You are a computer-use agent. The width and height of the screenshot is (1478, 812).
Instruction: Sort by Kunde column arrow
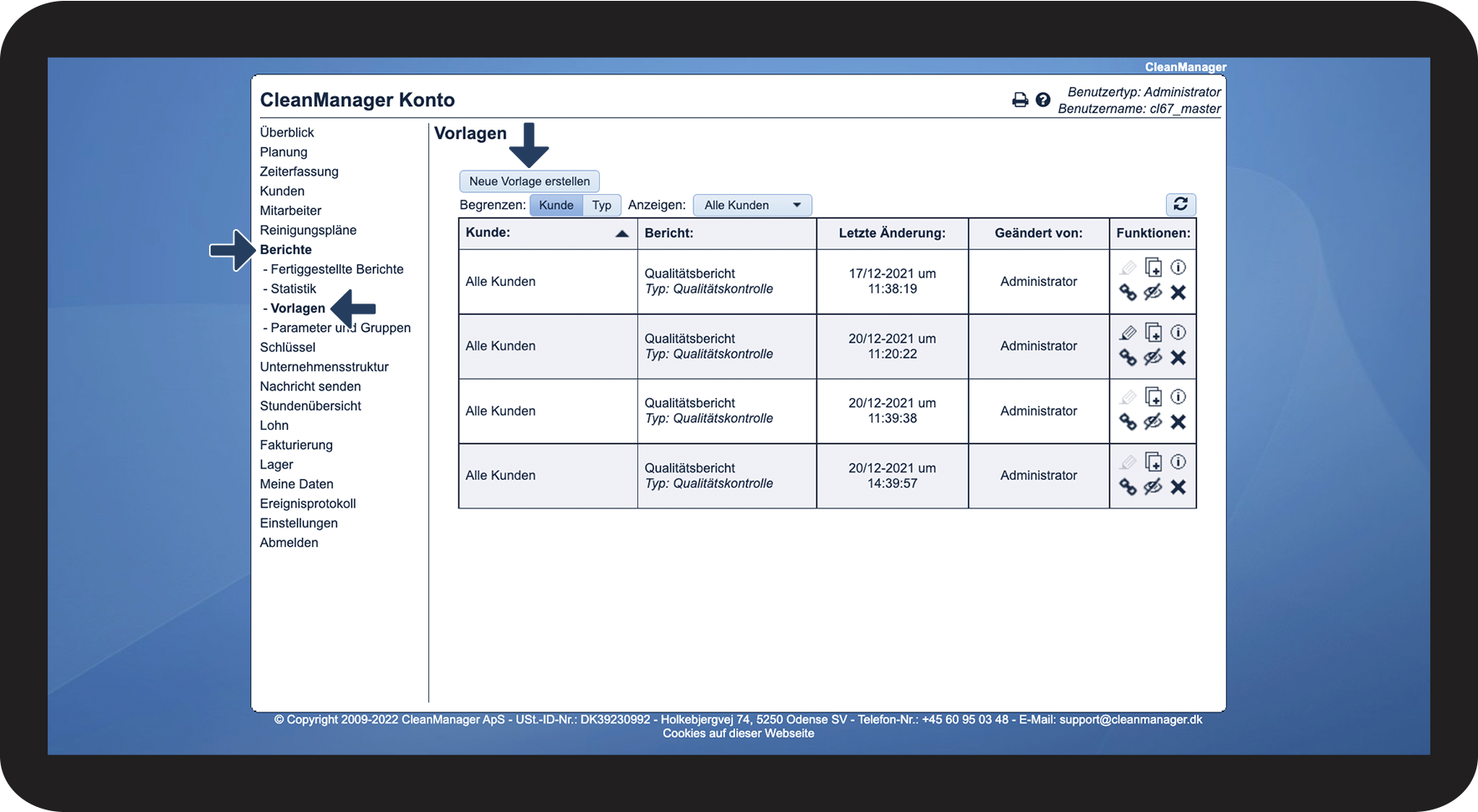pyautogui.click(x=621, y=234)
